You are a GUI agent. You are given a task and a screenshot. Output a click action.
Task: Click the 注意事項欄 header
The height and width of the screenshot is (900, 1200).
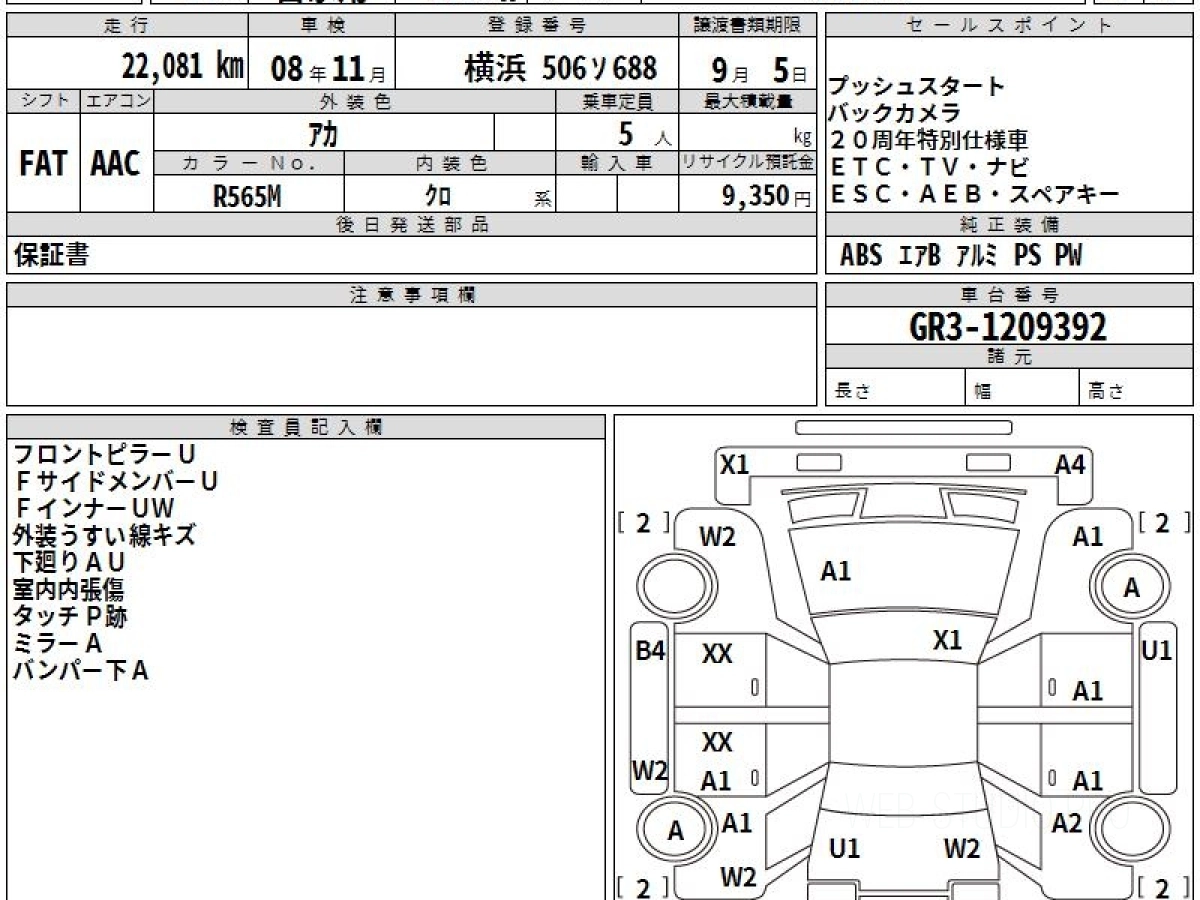click(412, 295)
